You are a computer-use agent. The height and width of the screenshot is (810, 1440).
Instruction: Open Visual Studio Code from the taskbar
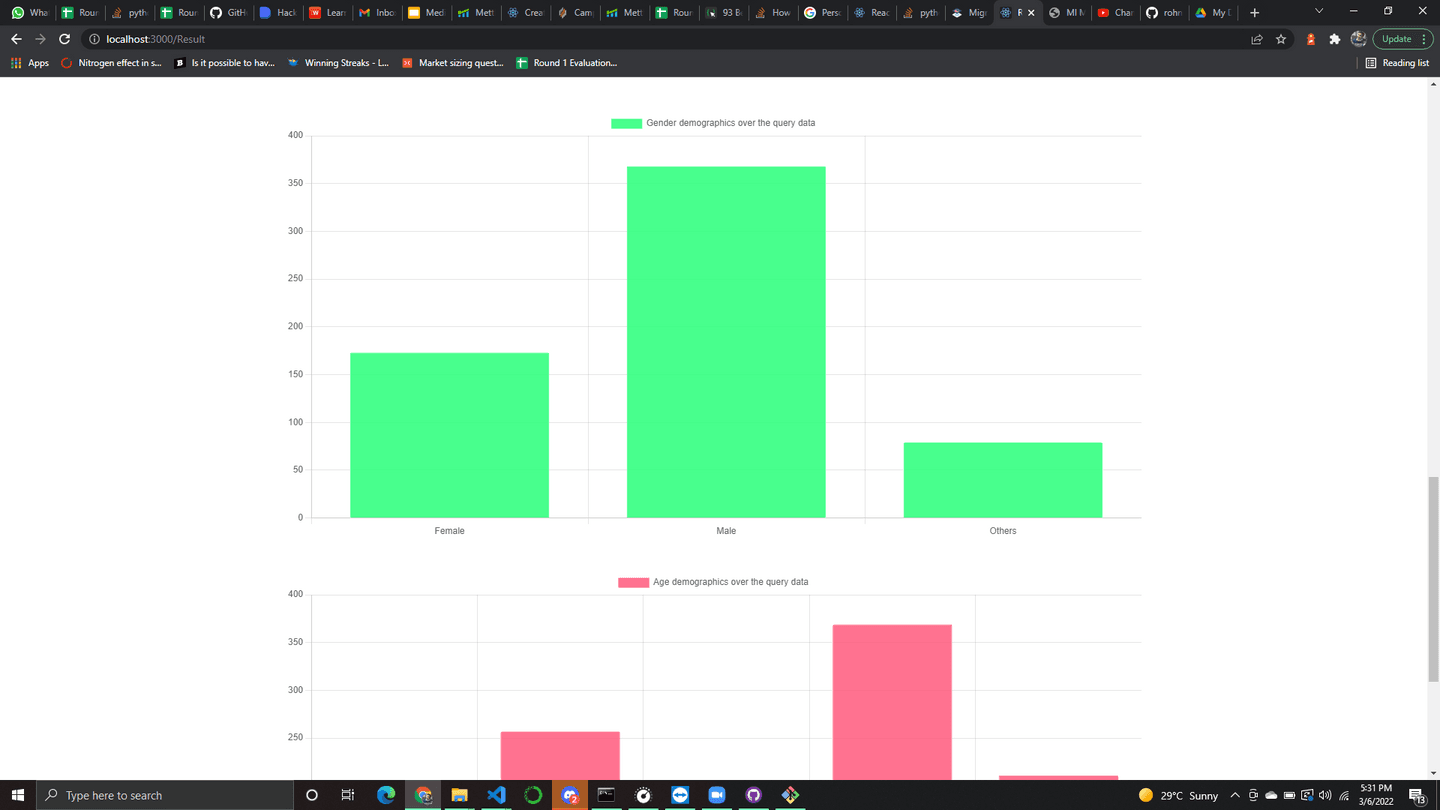pos(496,795)
